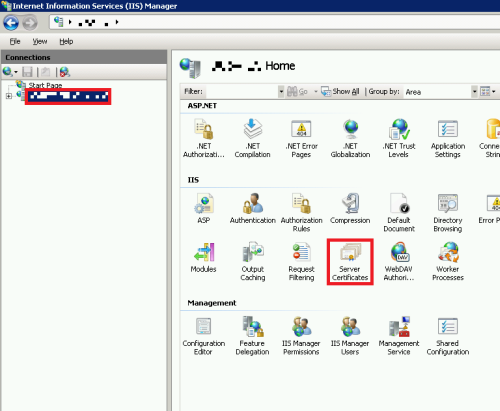Click the Go filter button

[x=297, y=91]
